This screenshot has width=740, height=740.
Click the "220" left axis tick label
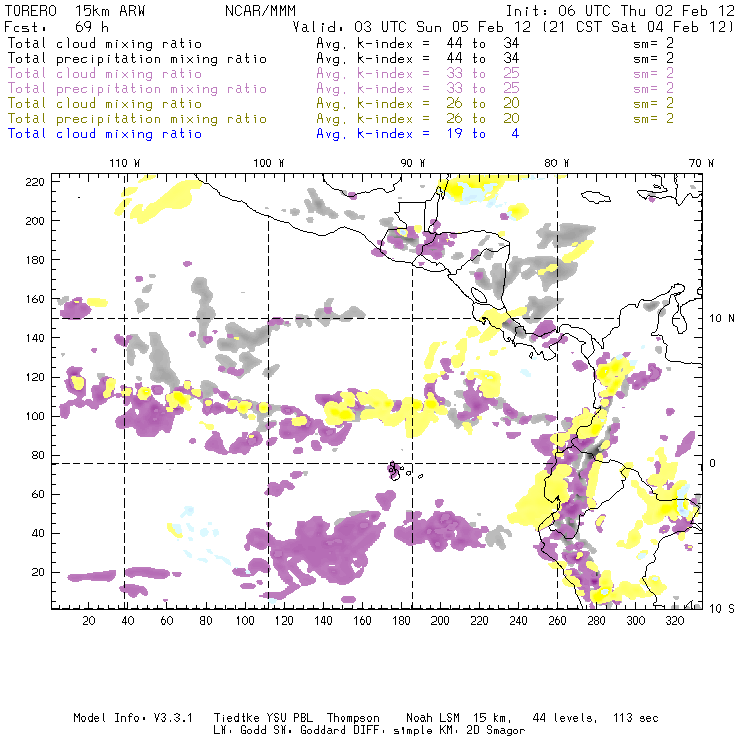point(35,182)
